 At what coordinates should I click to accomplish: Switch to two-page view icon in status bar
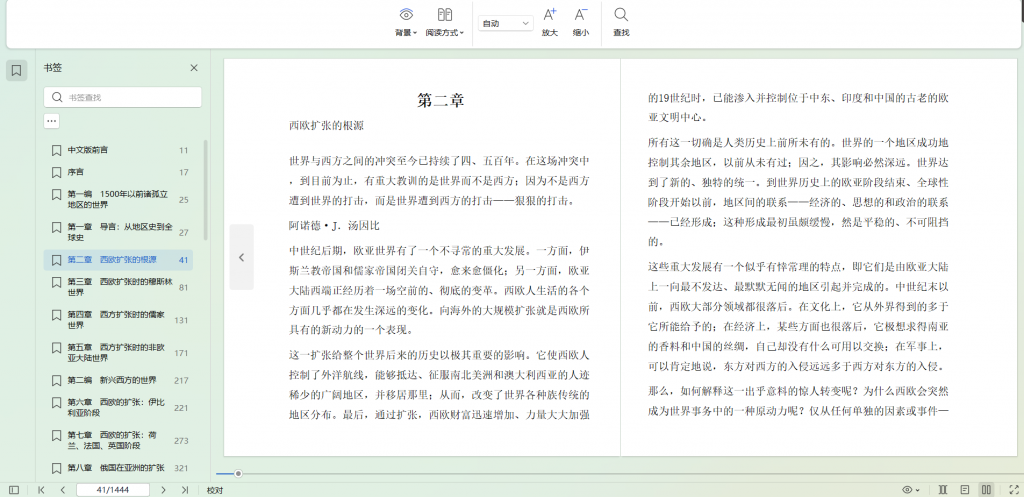(x=986, y=490)
